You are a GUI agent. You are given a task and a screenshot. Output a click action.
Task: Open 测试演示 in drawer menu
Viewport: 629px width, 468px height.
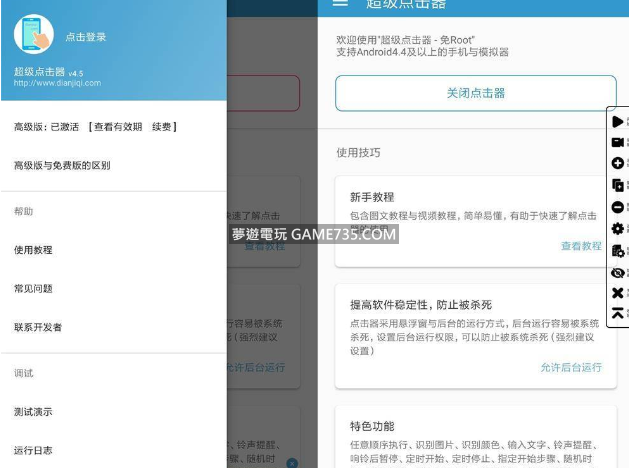pos(33,412)
